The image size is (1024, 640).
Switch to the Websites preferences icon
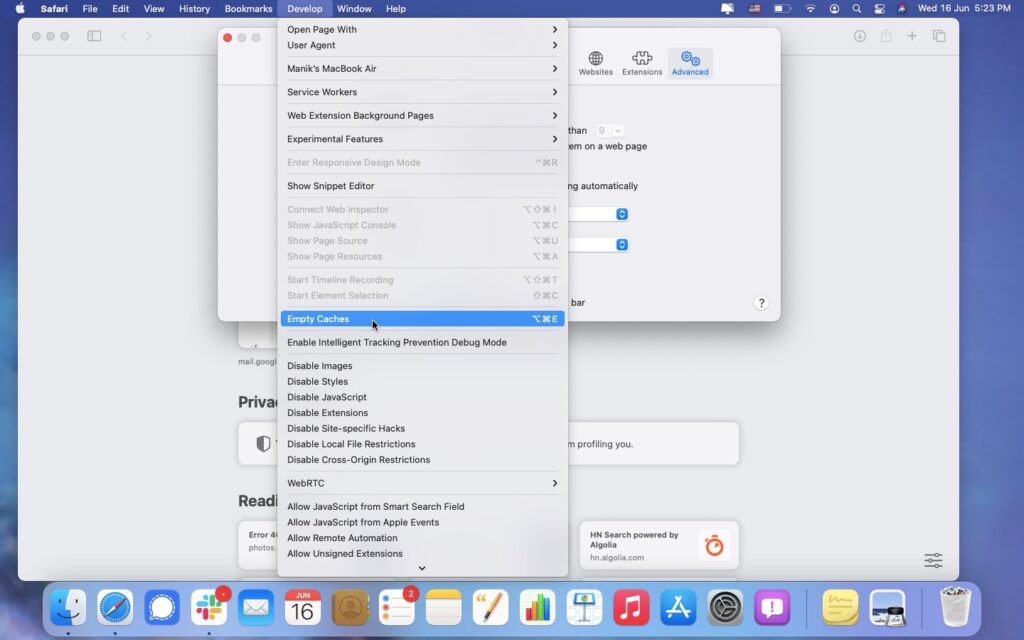pyautogui.click(x=595, y=63)
